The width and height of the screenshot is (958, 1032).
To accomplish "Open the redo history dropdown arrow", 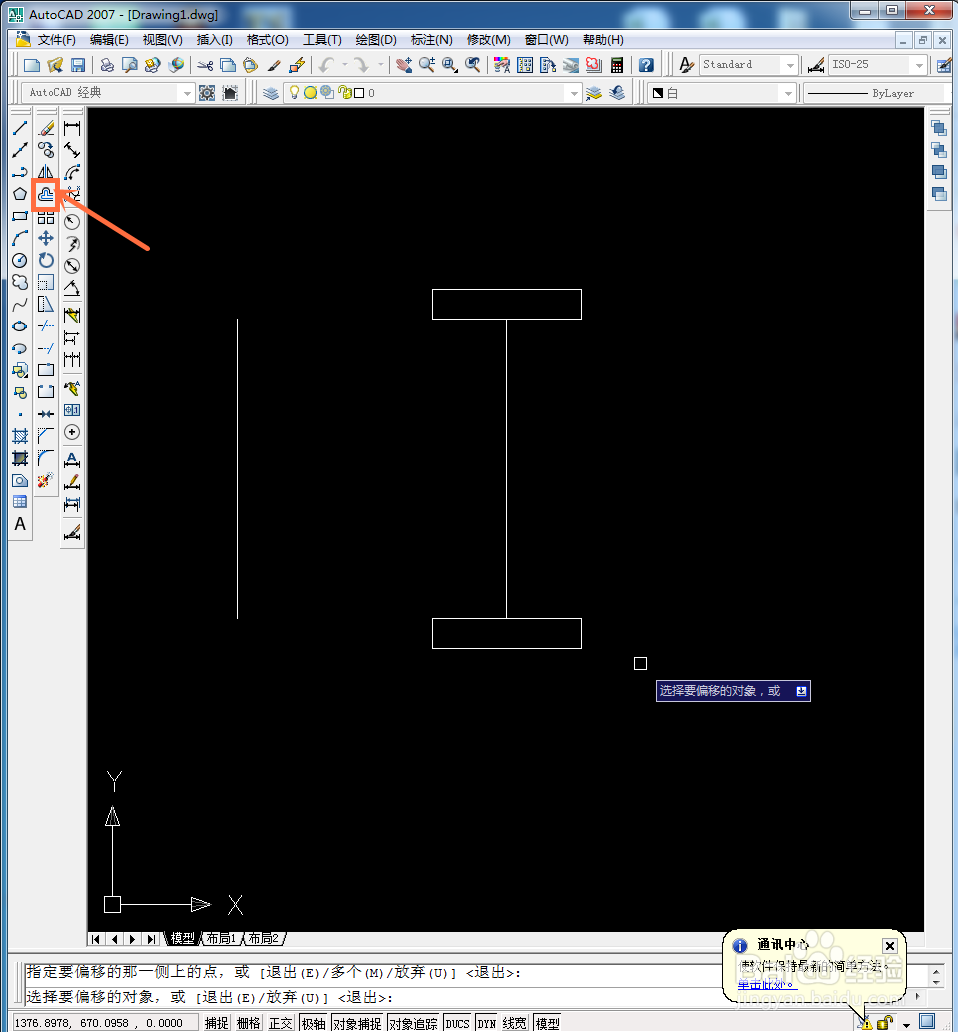I will tap(380, 64).
